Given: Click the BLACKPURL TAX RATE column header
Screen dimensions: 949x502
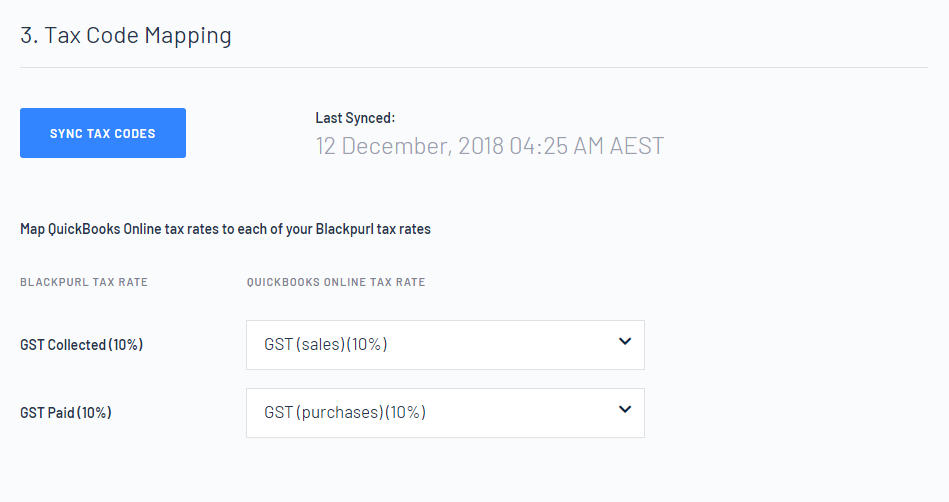Looking at the screenshot, I should tap(84, 282).
